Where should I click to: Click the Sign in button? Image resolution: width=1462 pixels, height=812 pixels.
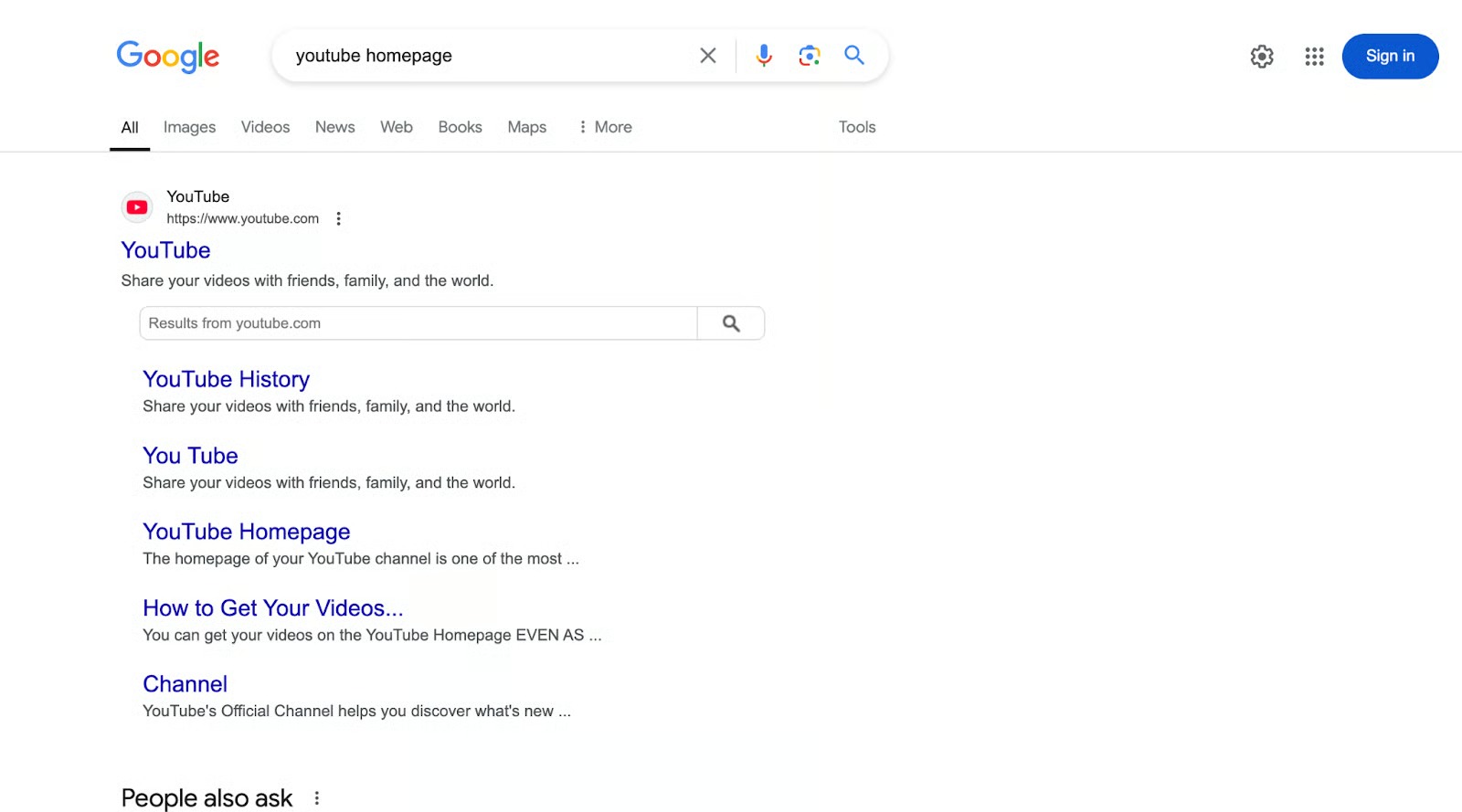tap(1389, 57)
